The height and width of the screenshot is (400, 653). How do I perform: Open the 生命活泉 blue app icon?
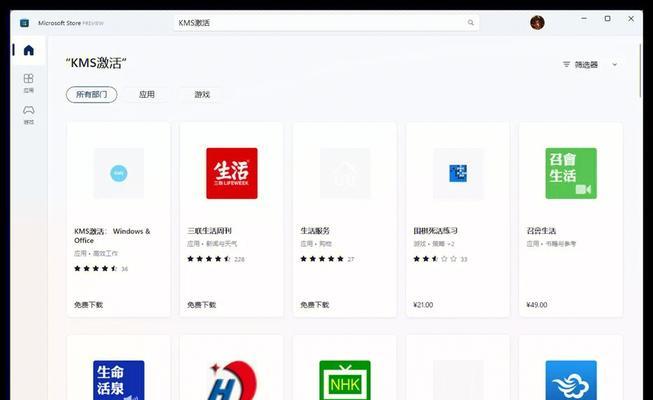119,380
